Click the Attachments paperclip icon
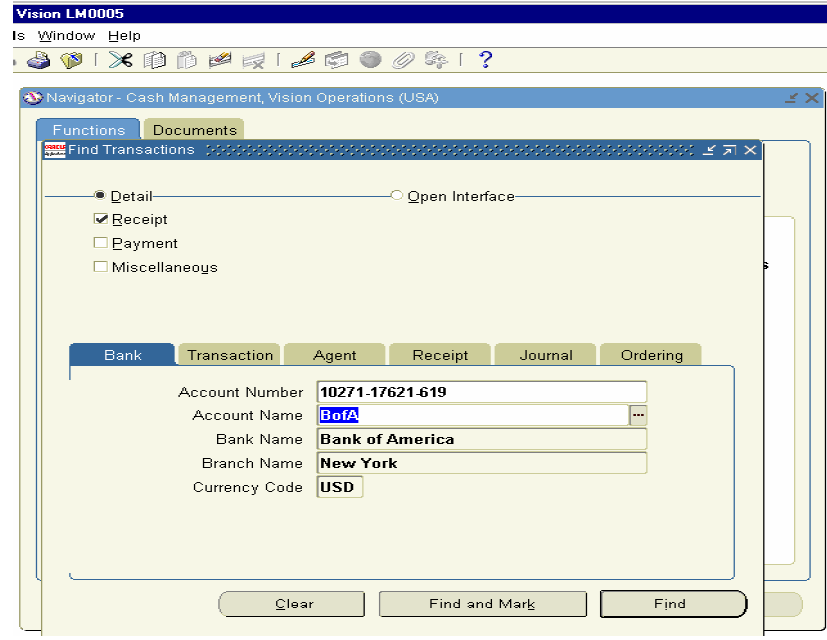 coord(402,60)
